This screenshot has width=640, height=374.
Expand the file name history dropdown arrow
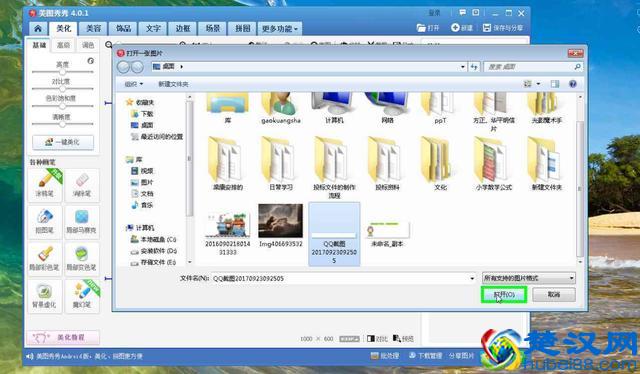(472, 278)
